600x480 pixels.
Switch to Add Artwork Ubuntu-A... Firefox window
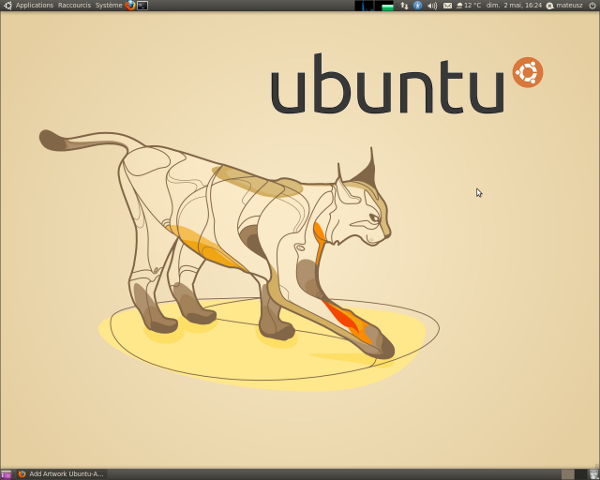pyautogui.click(x=61, y=474)
